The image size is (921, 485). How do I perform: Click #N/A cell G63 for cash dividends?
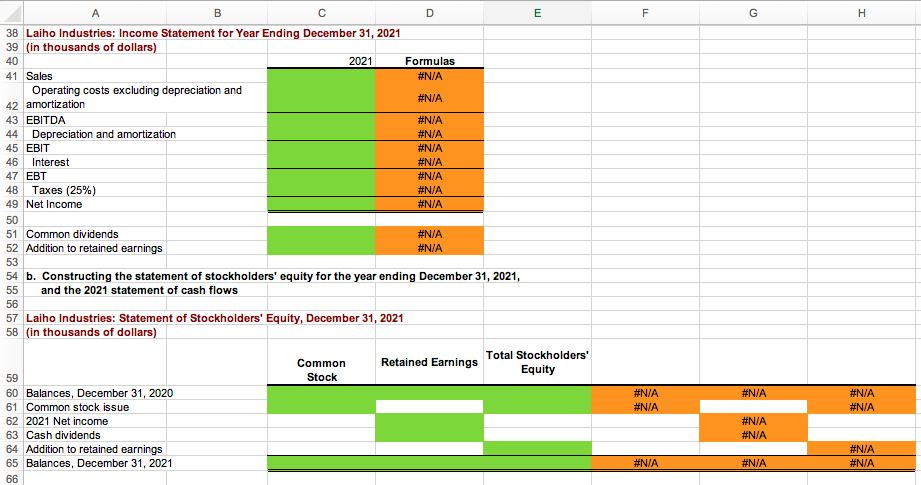(754, 435)
